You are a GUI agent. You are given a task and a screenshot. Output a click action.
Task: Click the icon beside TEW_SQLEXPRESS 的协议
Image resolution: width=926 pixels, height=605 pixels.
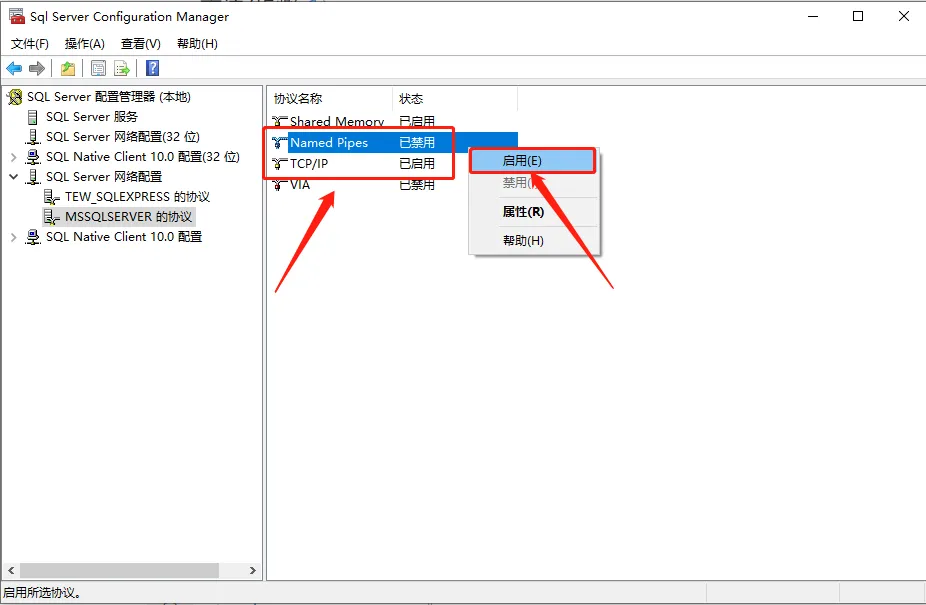click(x=52, y=197)
